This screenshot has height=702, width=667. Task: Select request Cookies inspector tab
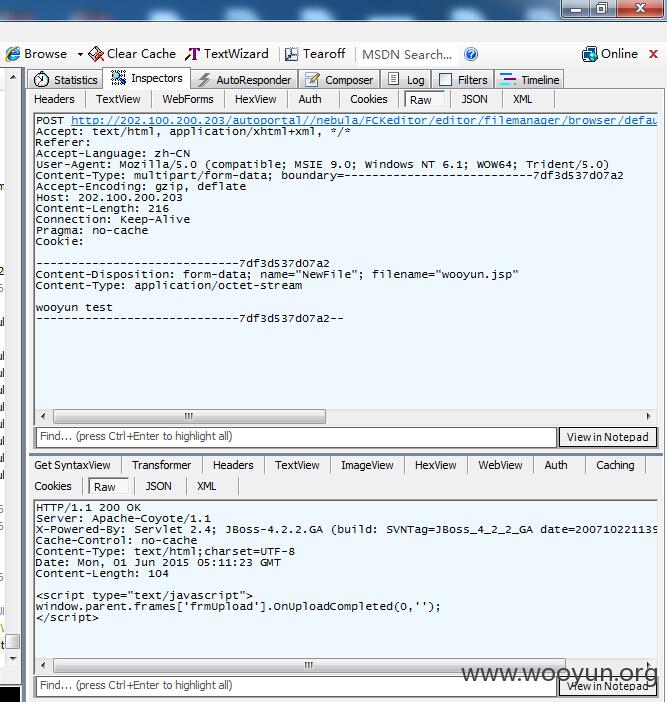click(x=368, y=99)
